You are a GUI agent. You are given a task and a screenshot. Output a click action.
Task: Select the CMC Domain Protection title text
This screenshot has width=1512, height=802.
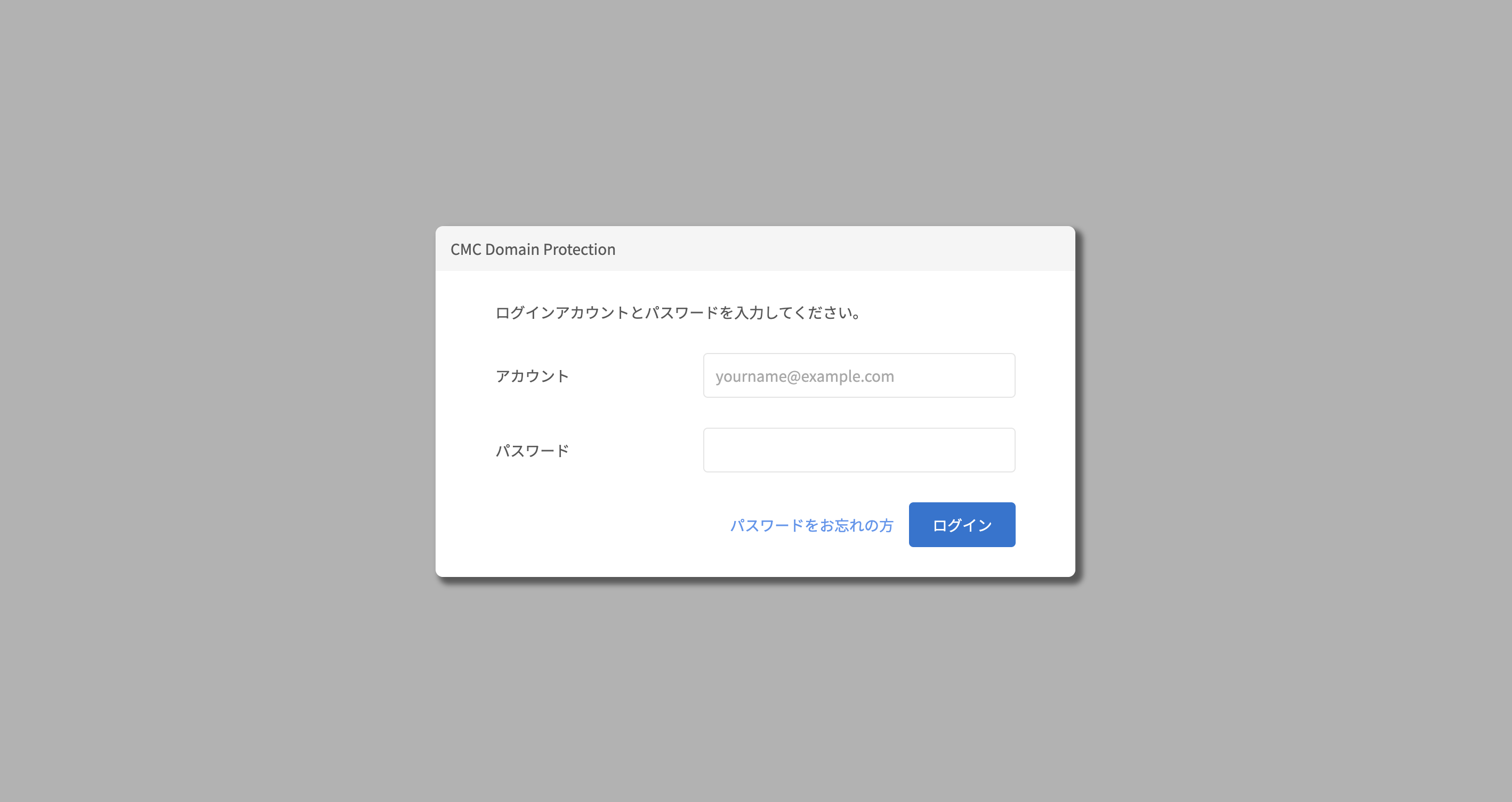point(533,250)
